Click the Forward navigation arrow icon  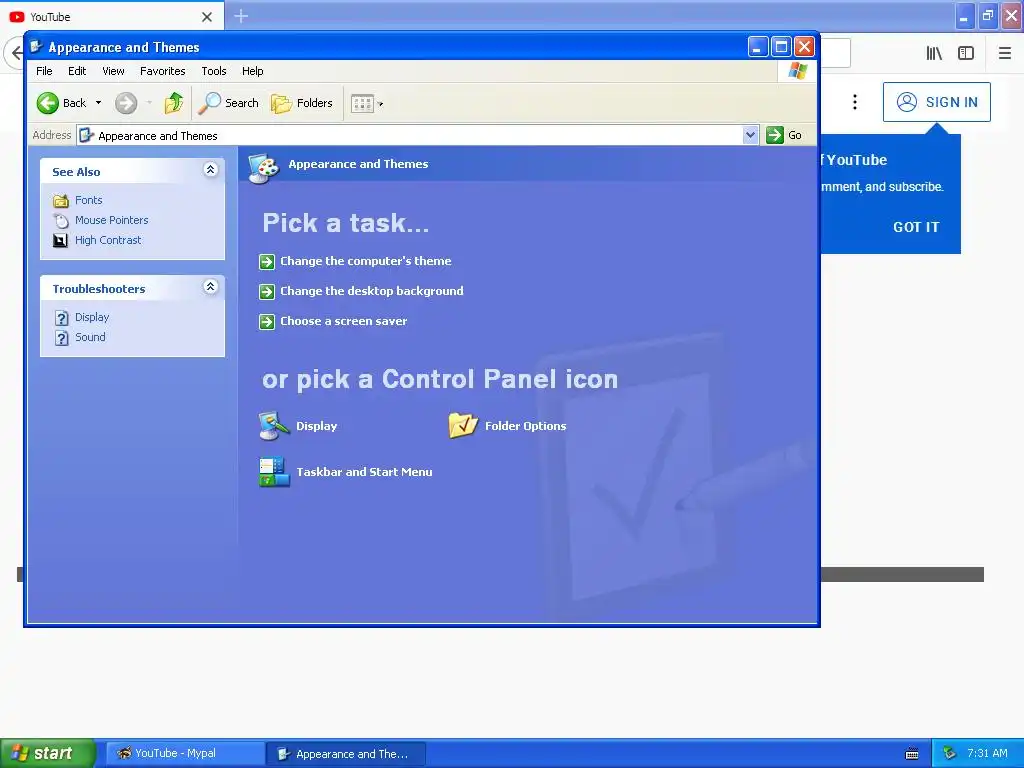click(x=126, y=103)
